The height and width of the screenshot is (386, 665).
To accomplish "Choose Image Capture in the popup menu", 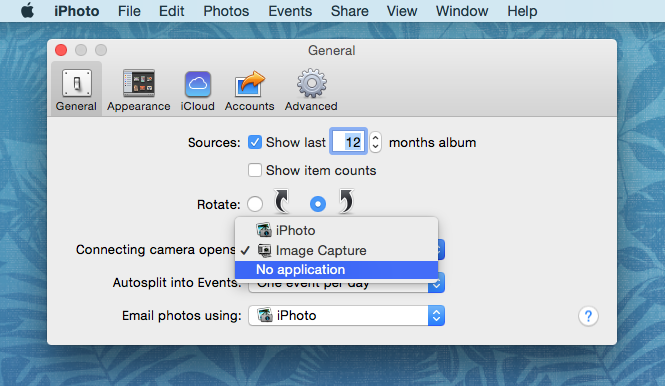I will point(336,250).
